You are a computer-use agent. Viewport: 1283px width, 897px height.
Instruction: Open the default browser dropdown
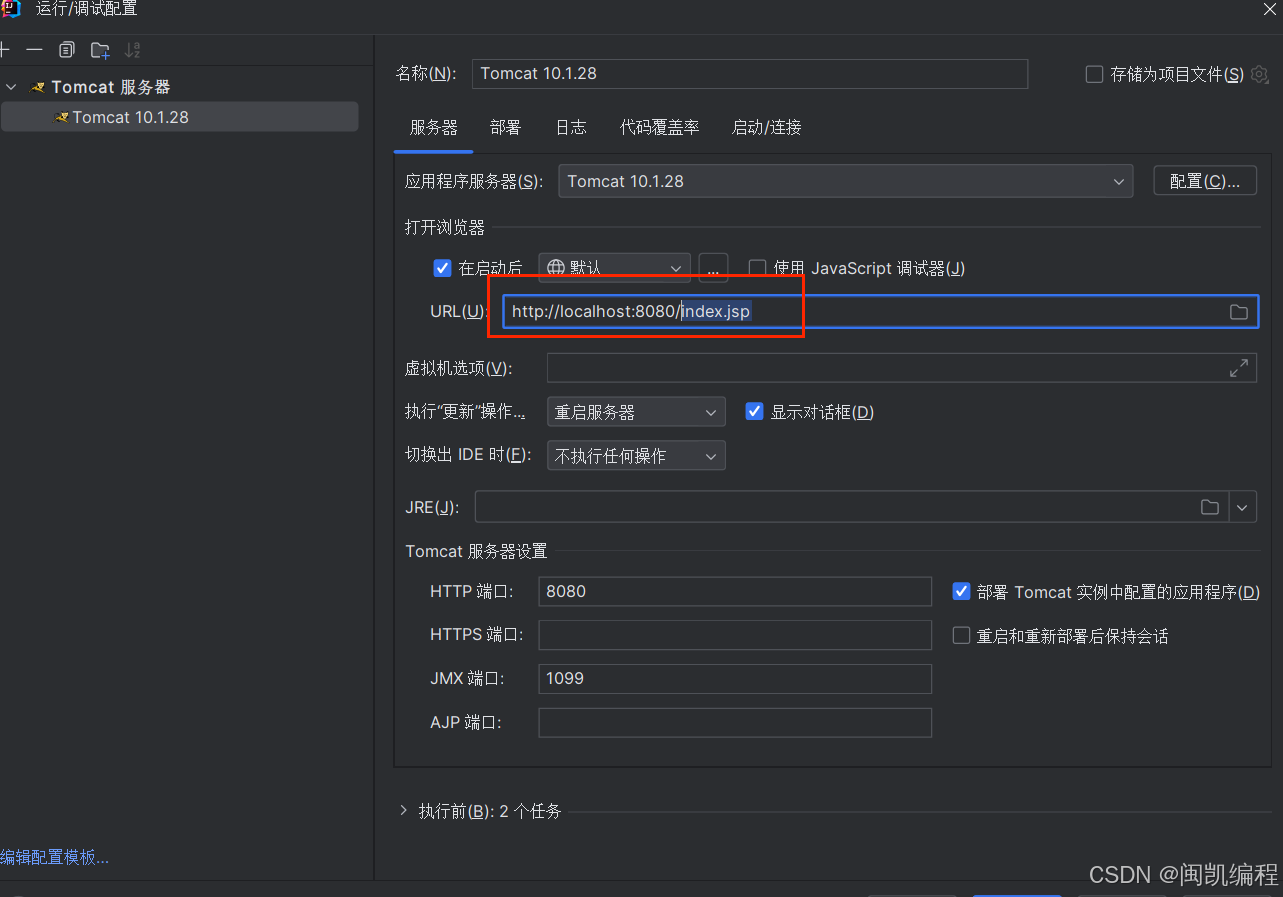pyautogui.click(x=615, y=268)
